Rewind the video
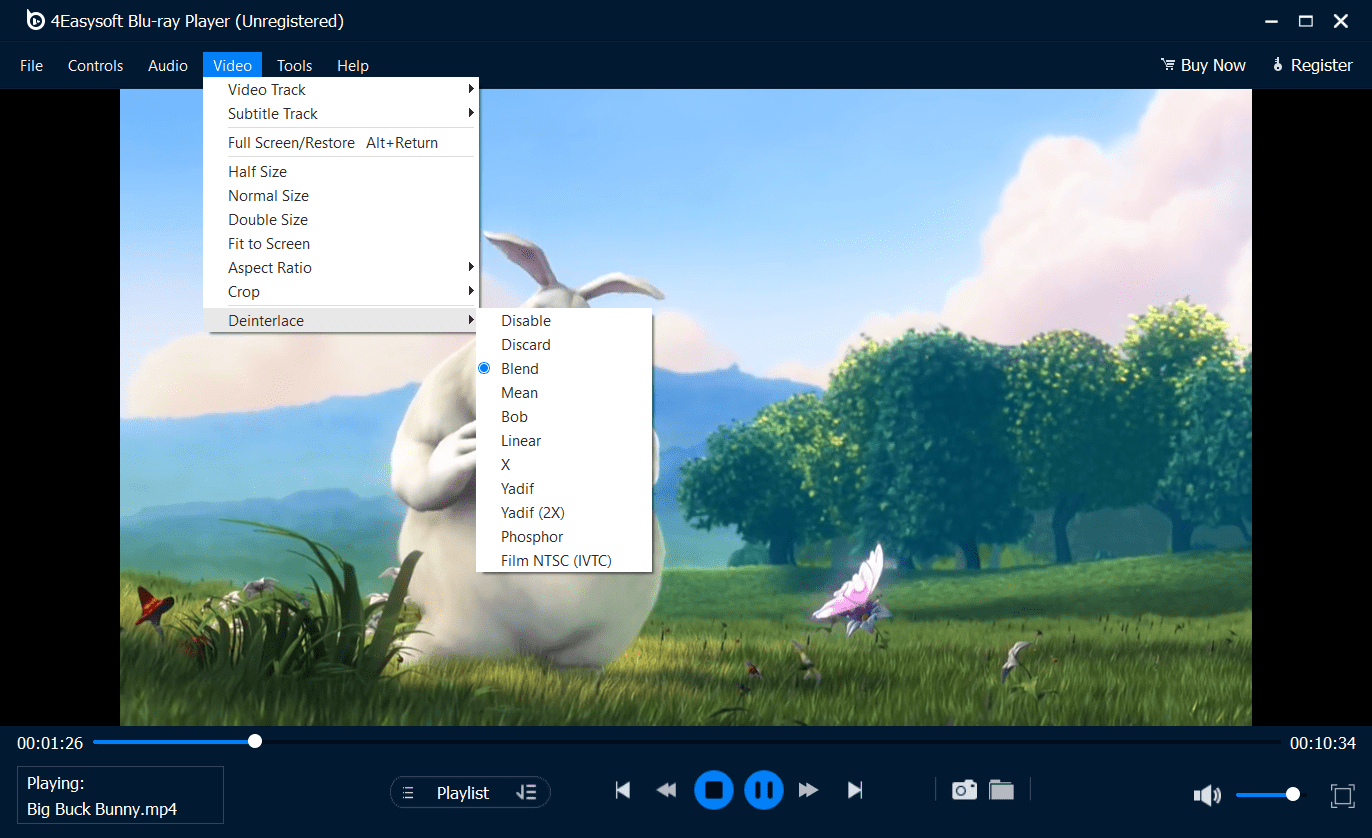The height and width of the screenshot is (838, 1372). [666, 791]
